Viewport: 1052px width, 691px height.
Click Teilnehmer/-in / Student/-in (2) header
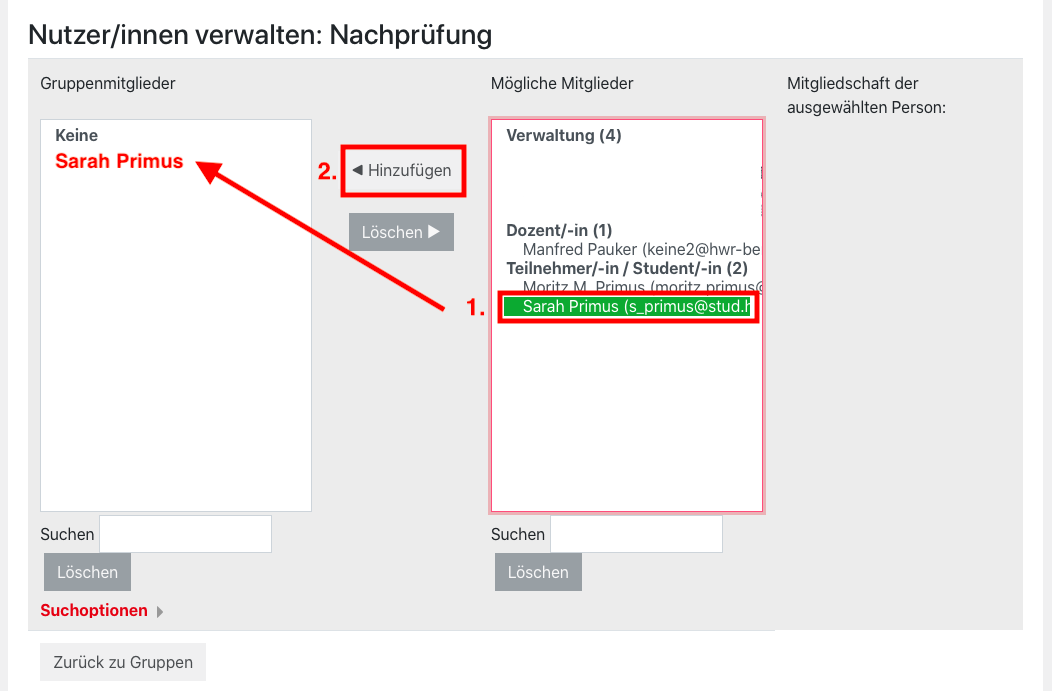[626, 268]
